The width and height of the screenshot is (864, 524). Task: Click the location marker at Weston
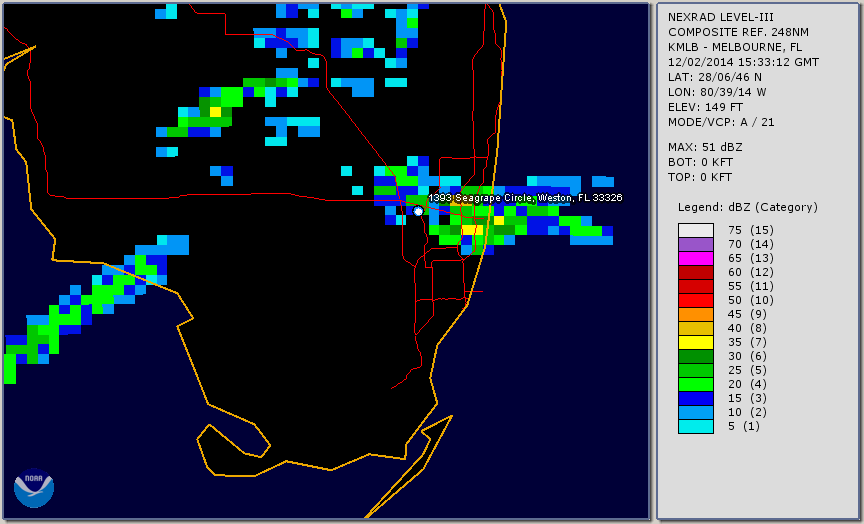tap(418, 211)
